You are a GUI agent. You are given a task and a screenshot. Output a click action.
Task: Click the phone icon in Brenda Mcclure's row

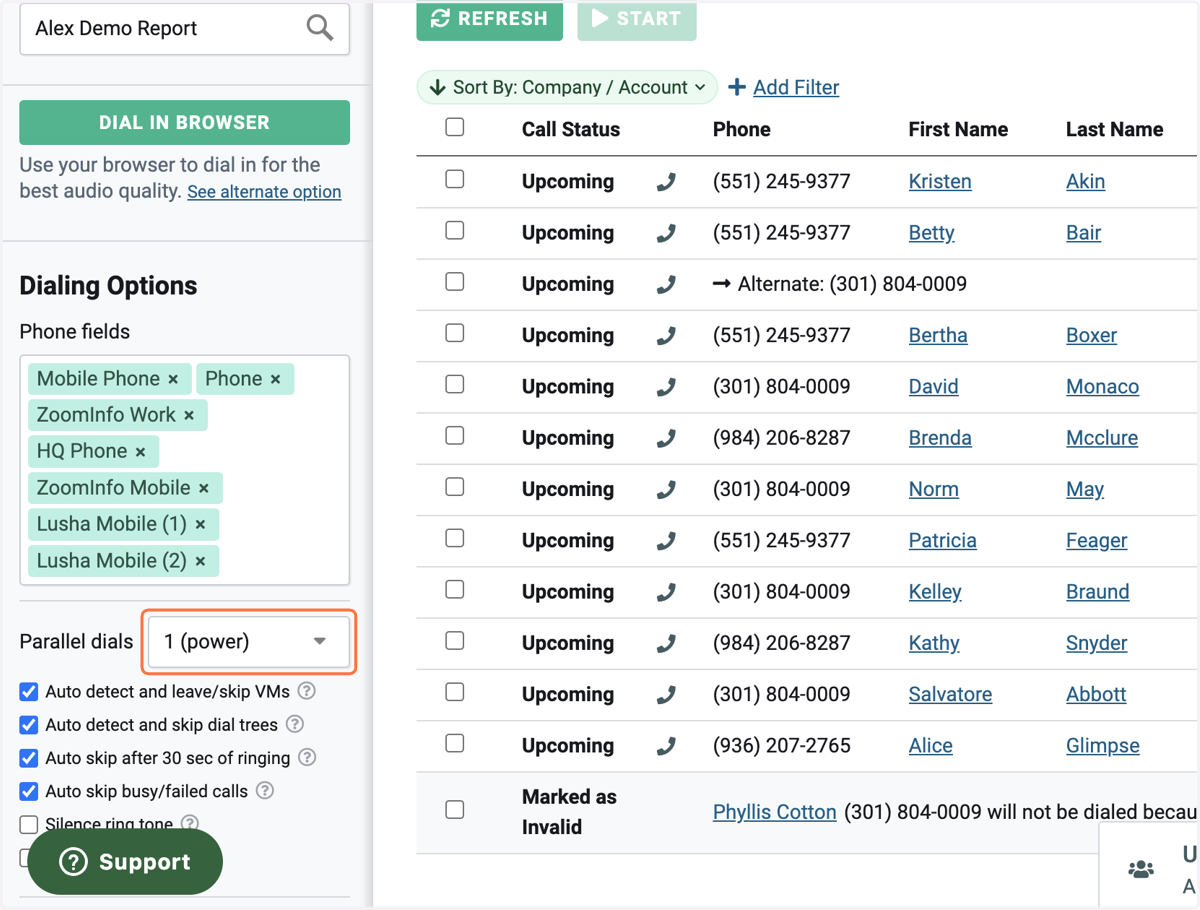coord(666,438)
